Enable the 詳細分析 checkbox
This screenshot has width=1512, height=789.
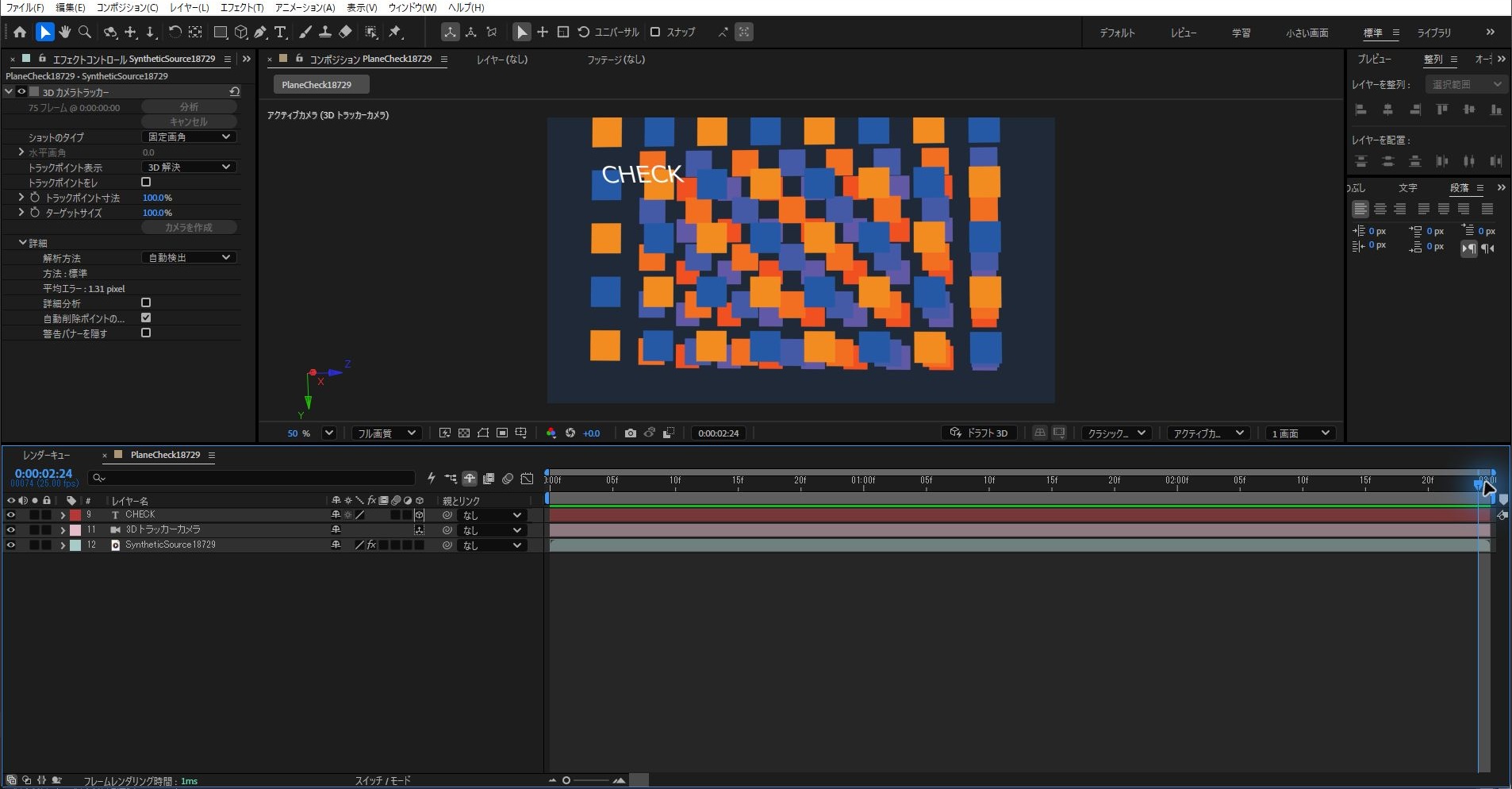coord(146,303)
